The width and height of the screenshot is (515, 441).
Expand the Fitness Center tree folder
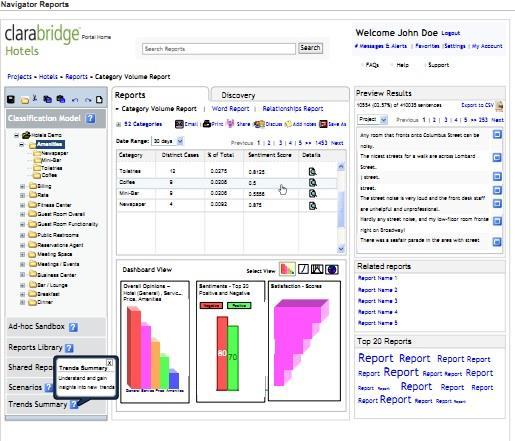(x=22, y=205)
